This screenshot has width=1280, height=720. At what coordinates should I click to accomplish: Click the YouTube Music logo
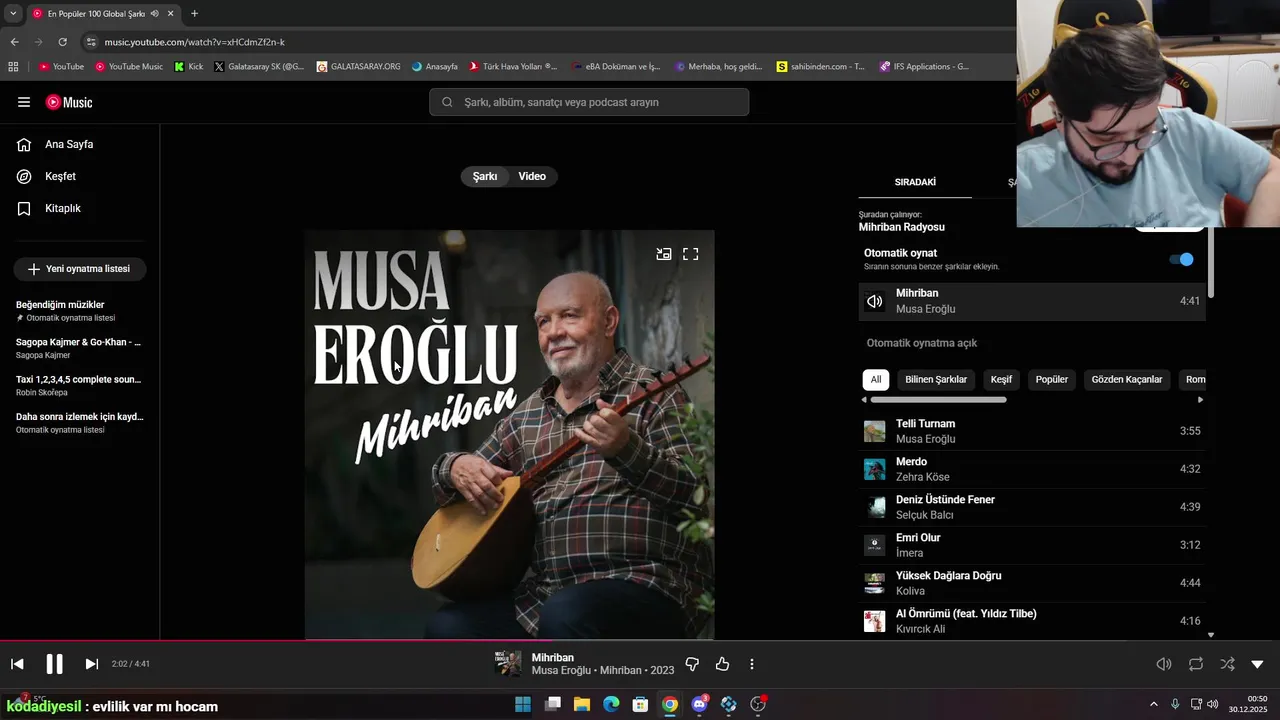tap(69, 102)
